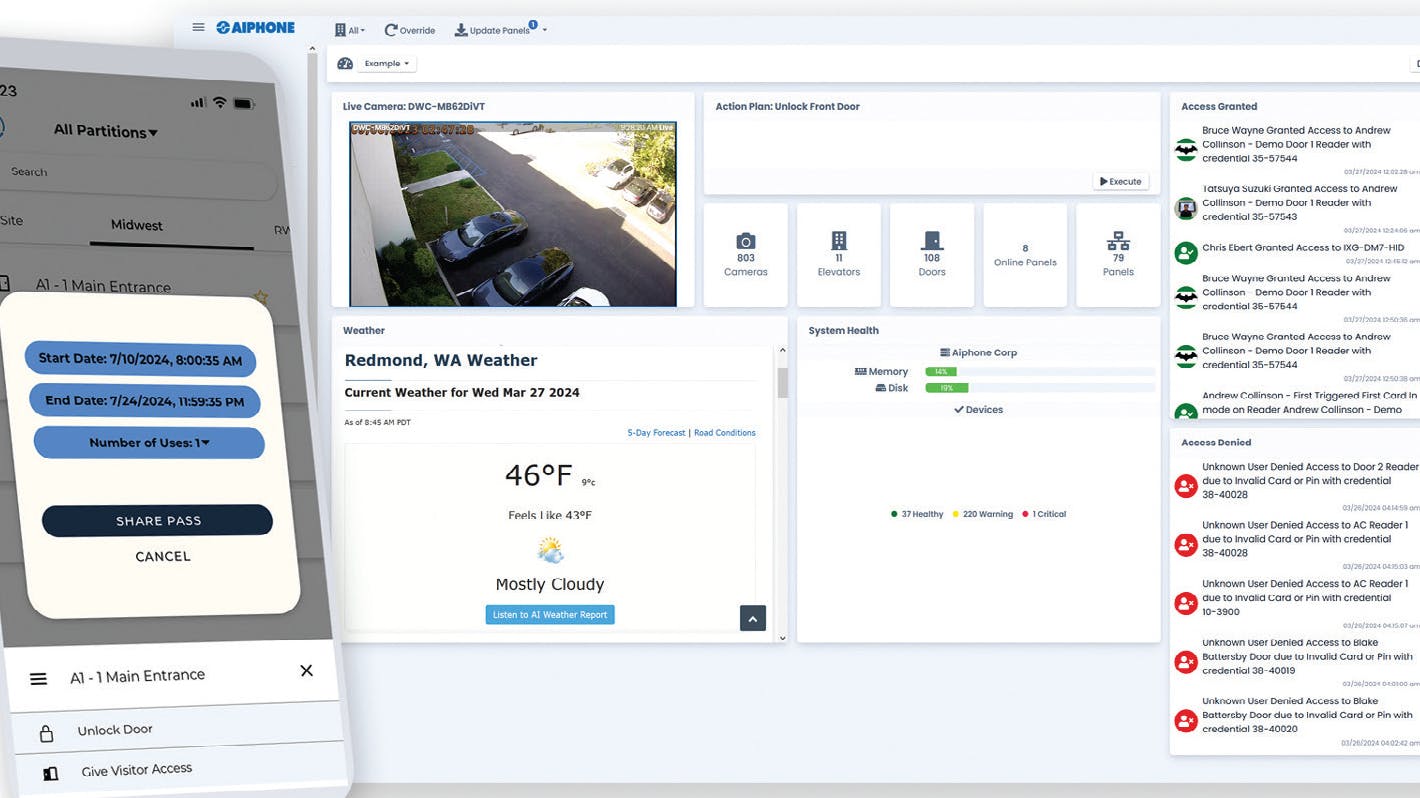This screenshot has height=798, width=1420.
Task: Open the Example site selector dropdown
Action: pyautogui.click(x=387, y=62)
